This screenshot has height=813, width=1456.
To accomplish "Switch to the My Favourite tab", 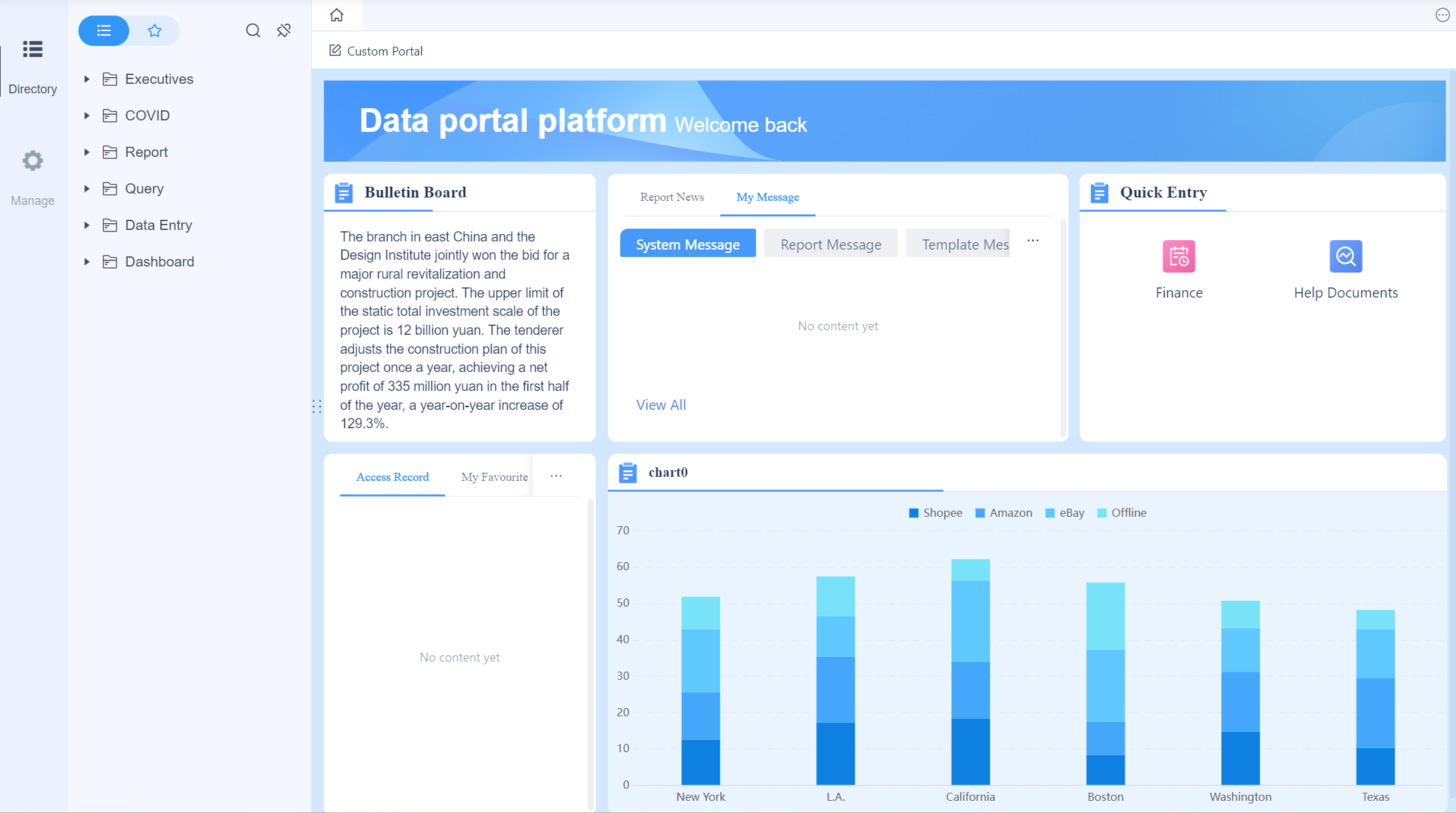I will pos(494,477).
